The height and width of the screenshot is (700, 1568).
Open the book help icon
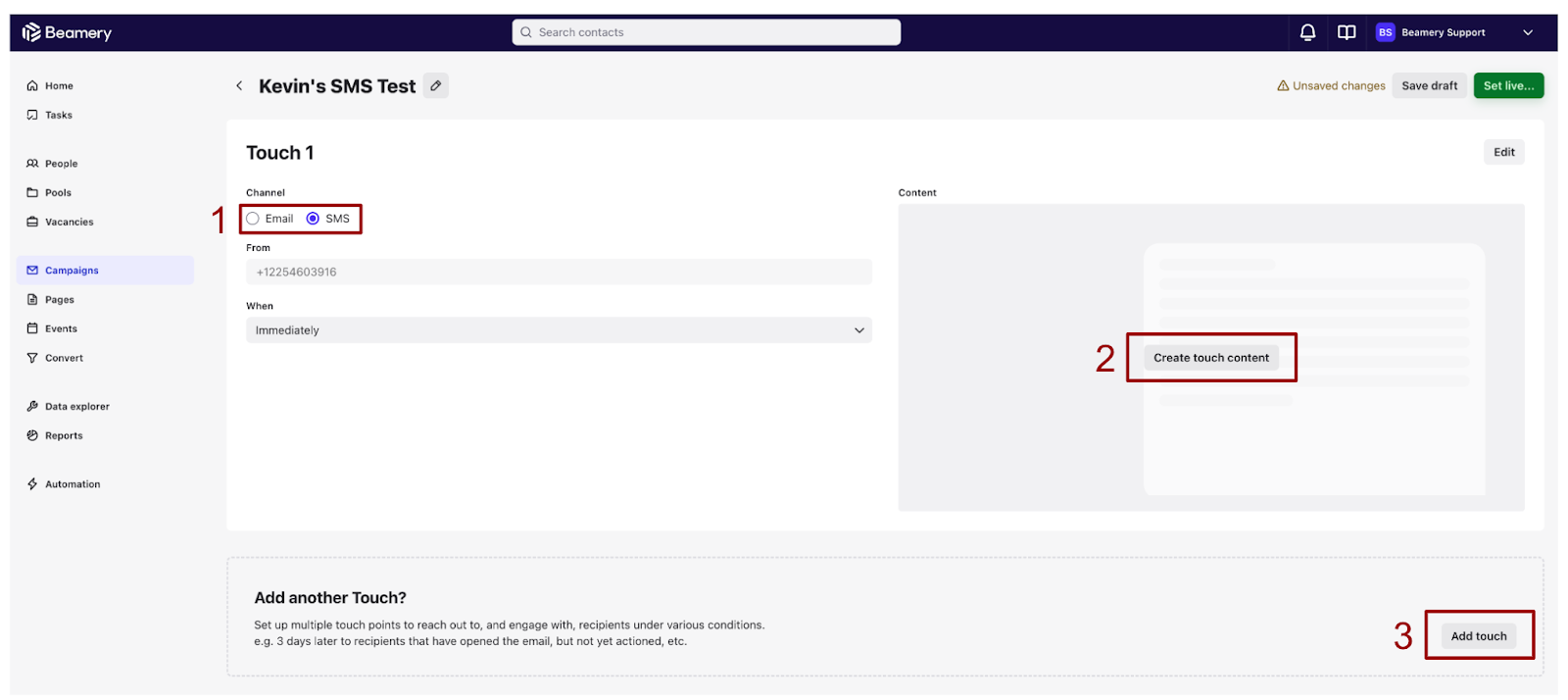pyautogui.click(x=1347, y=32)
